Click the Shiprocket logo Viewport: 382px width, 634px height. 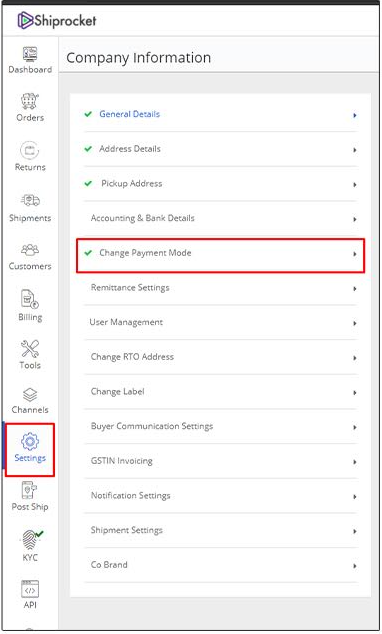pyautogui.click(x=57, y=20)
